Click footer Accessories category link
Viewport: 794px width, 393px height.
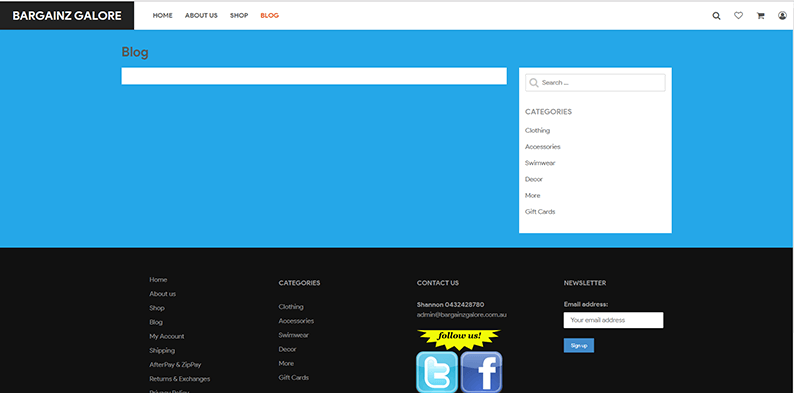(x=296, y=321)
